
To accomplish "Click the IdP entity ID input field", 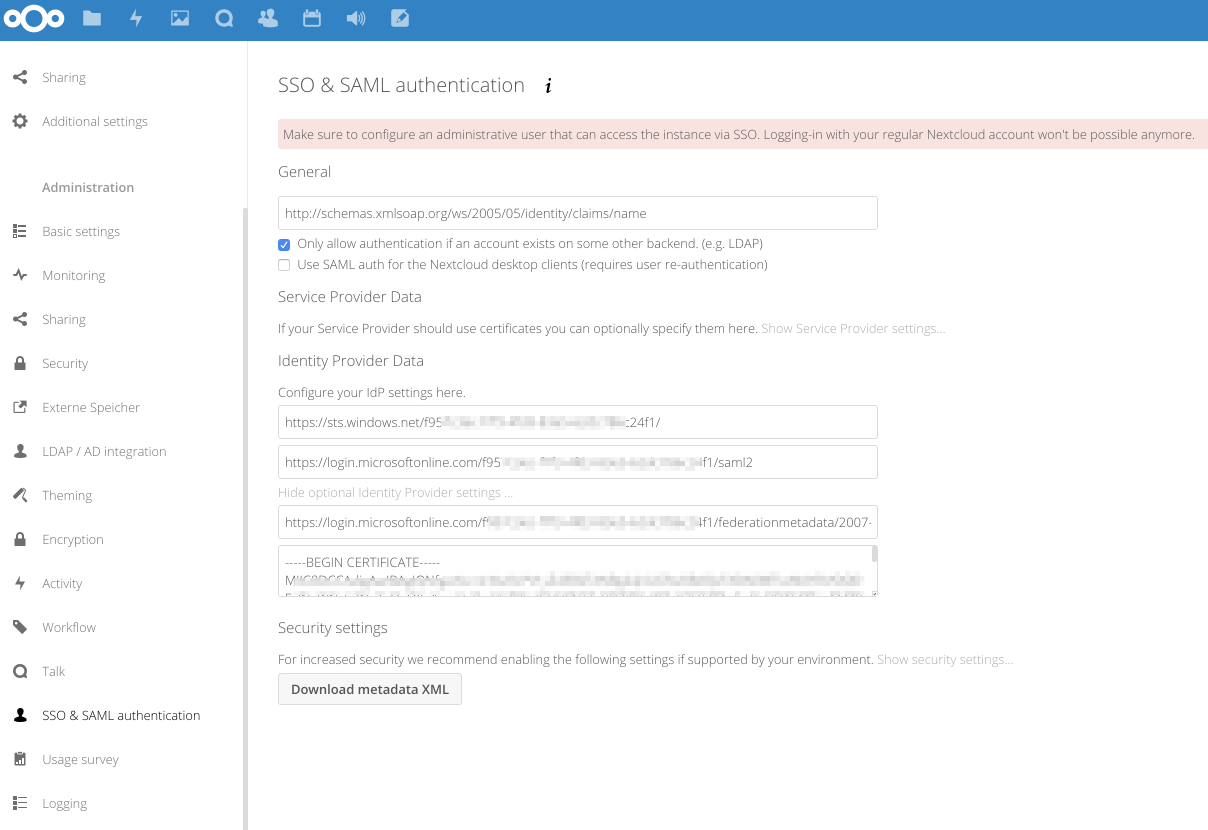I will click(x=577, y=421).
